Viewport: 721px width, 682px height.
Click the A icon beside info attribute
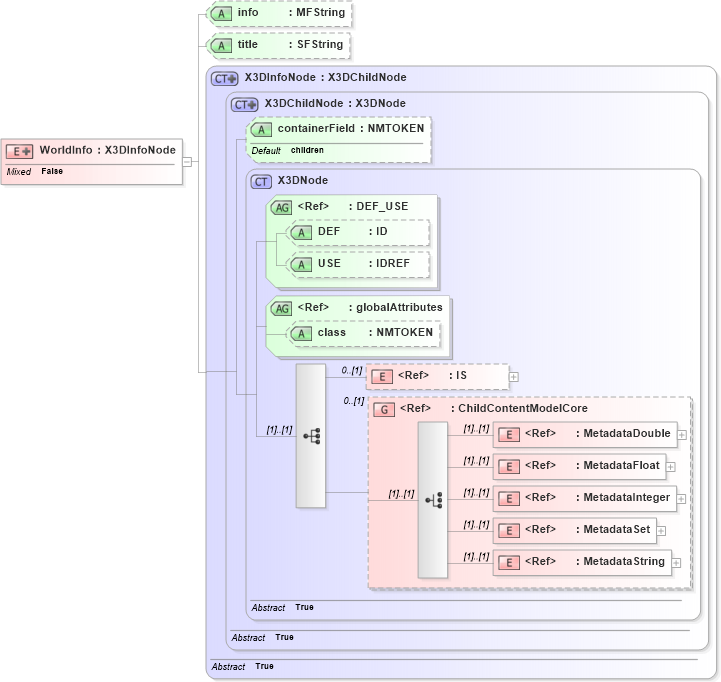click(x=221, y=14)
